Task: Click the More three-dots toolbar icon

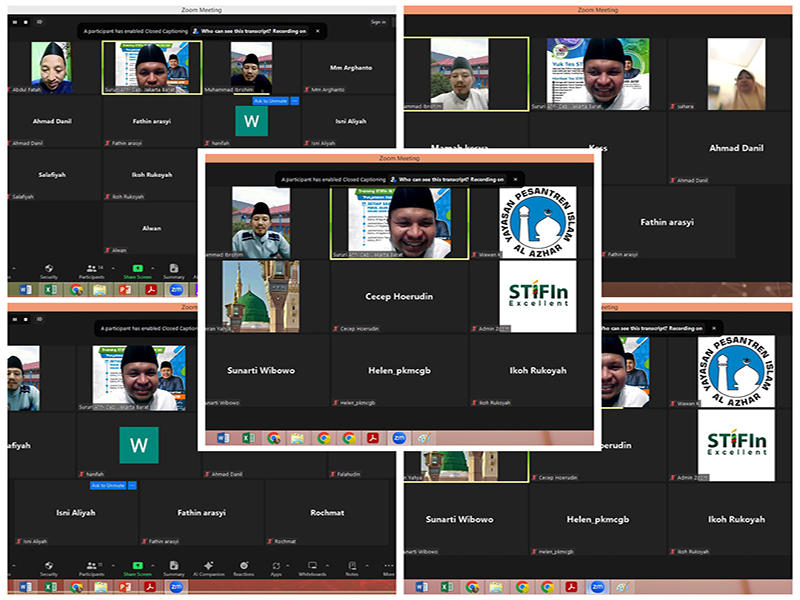Action: [x=388, y=567]
